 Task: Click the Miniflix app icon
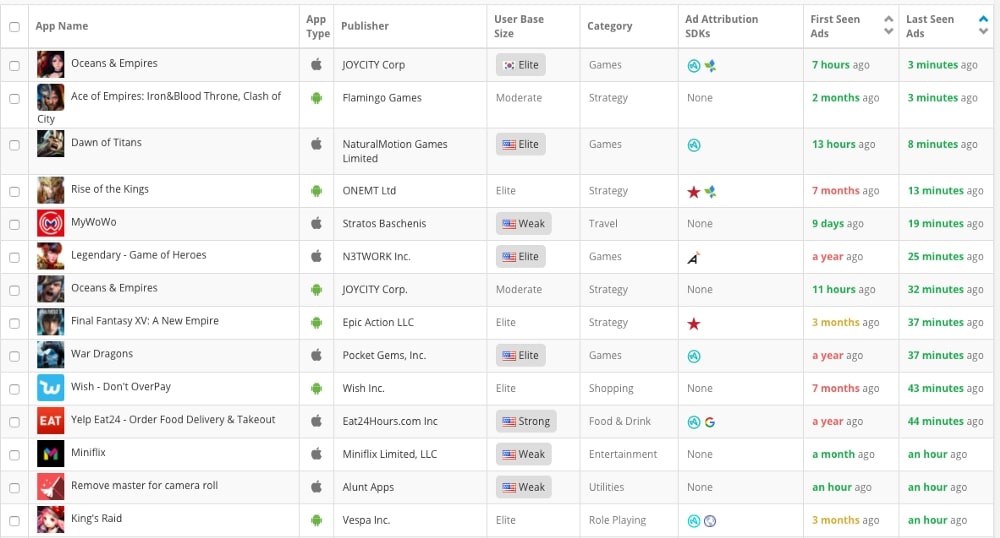click(50, 454)
